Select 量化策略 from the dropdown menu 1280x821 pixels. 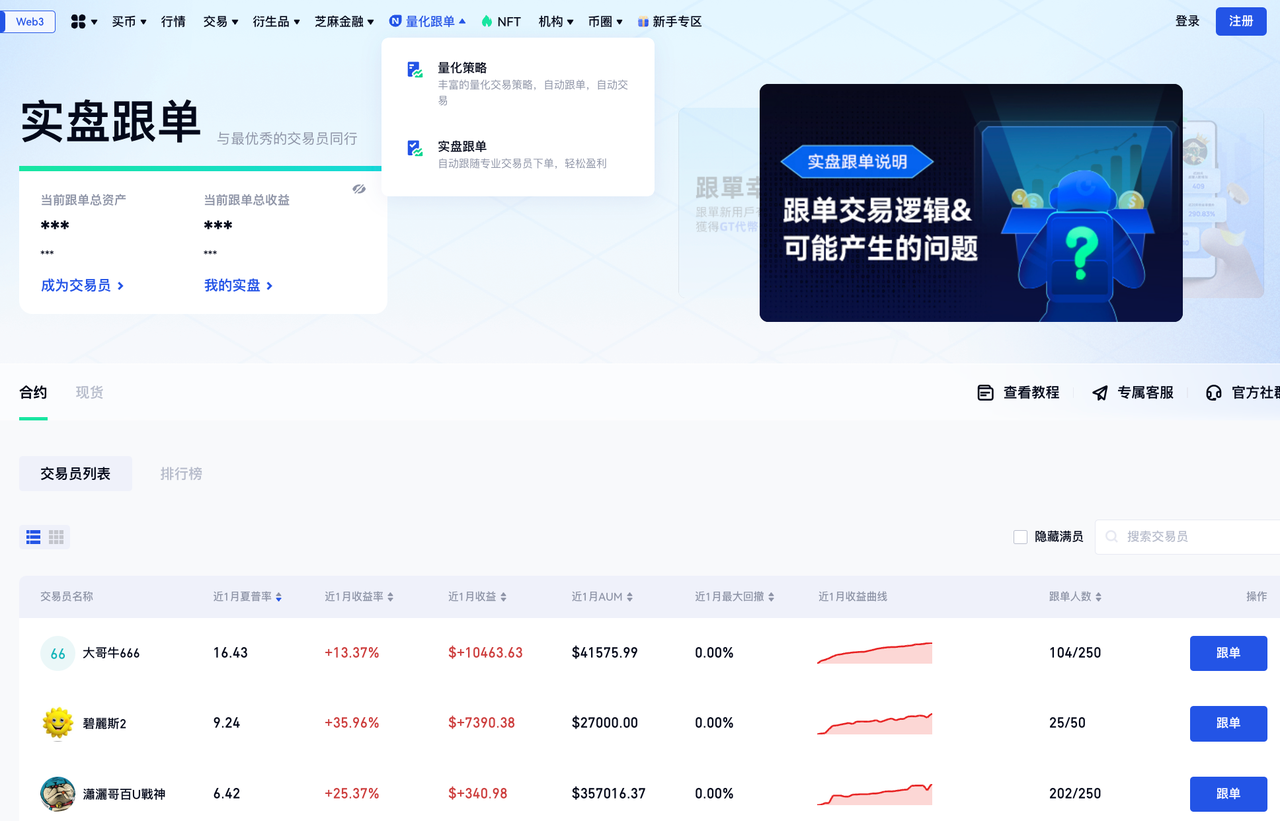click(462, 68)
